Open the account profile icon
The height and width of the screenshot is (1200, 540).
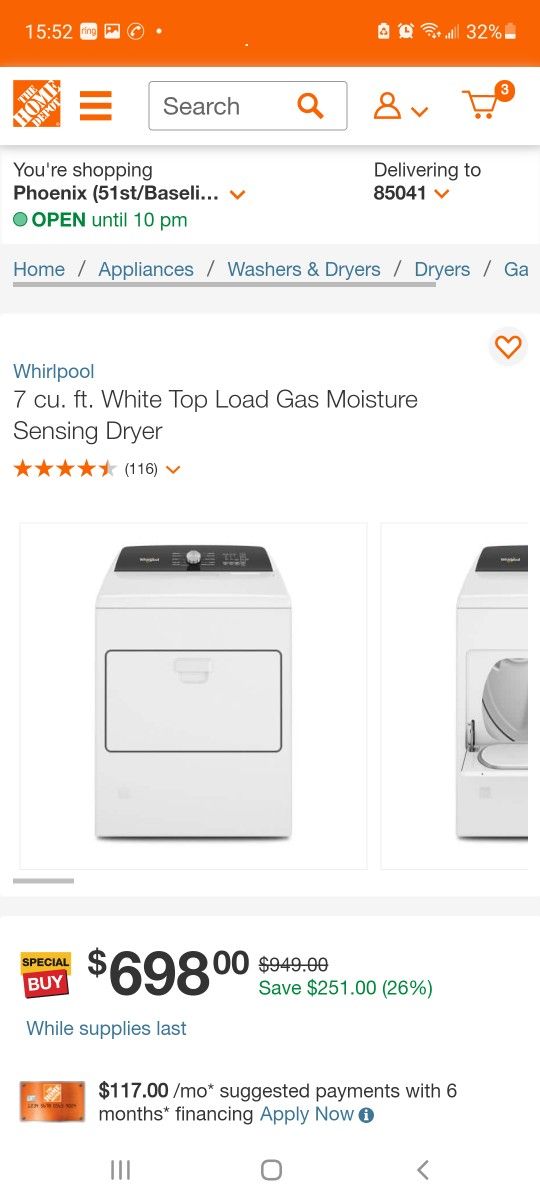click(x=400, y=106)
